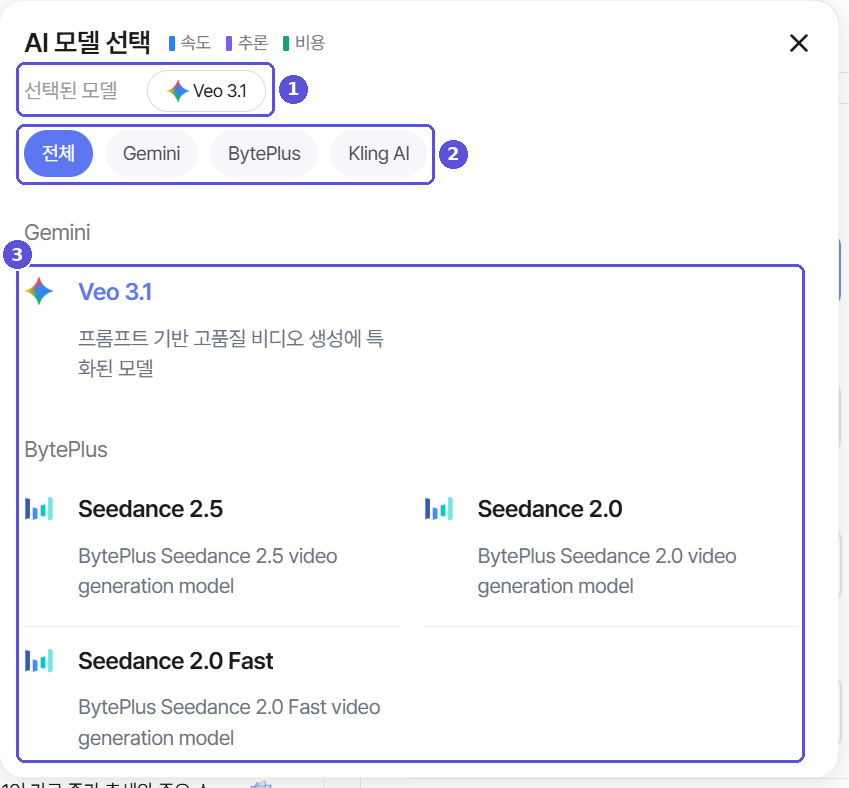Click 'BytePlus Seedance 2.5 video generation model' text
Image resolution: width=849 pixels, height=788 pixels.
pos(208,571)
